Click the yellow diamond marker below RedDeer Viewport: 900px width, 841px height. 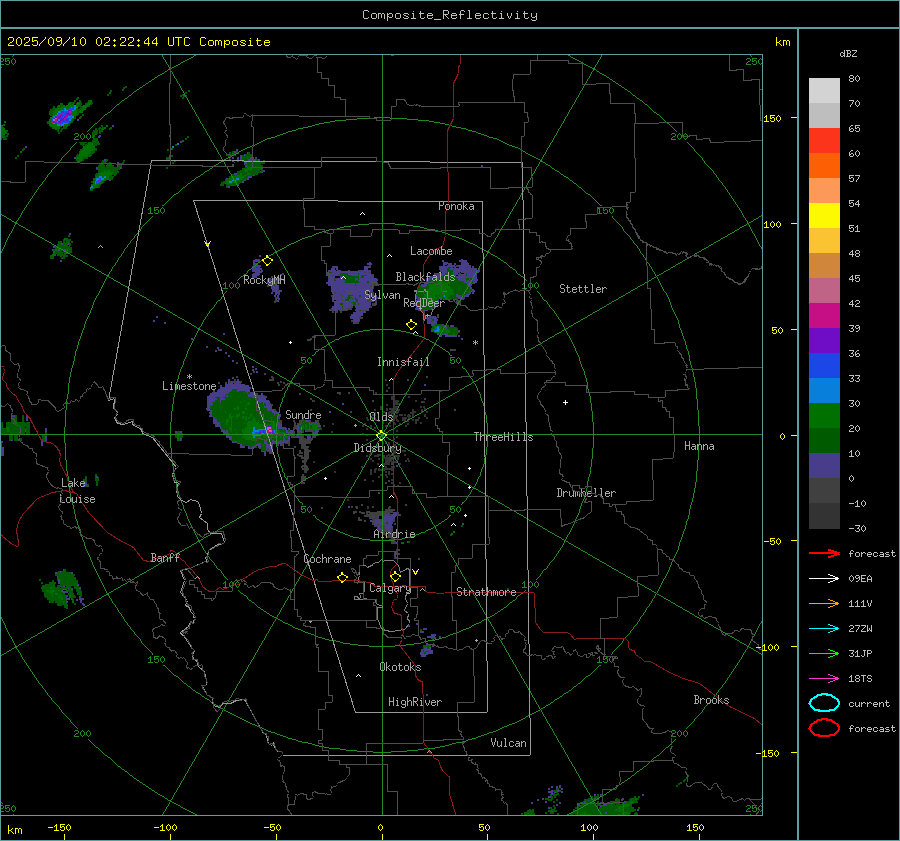coord(412,325)
